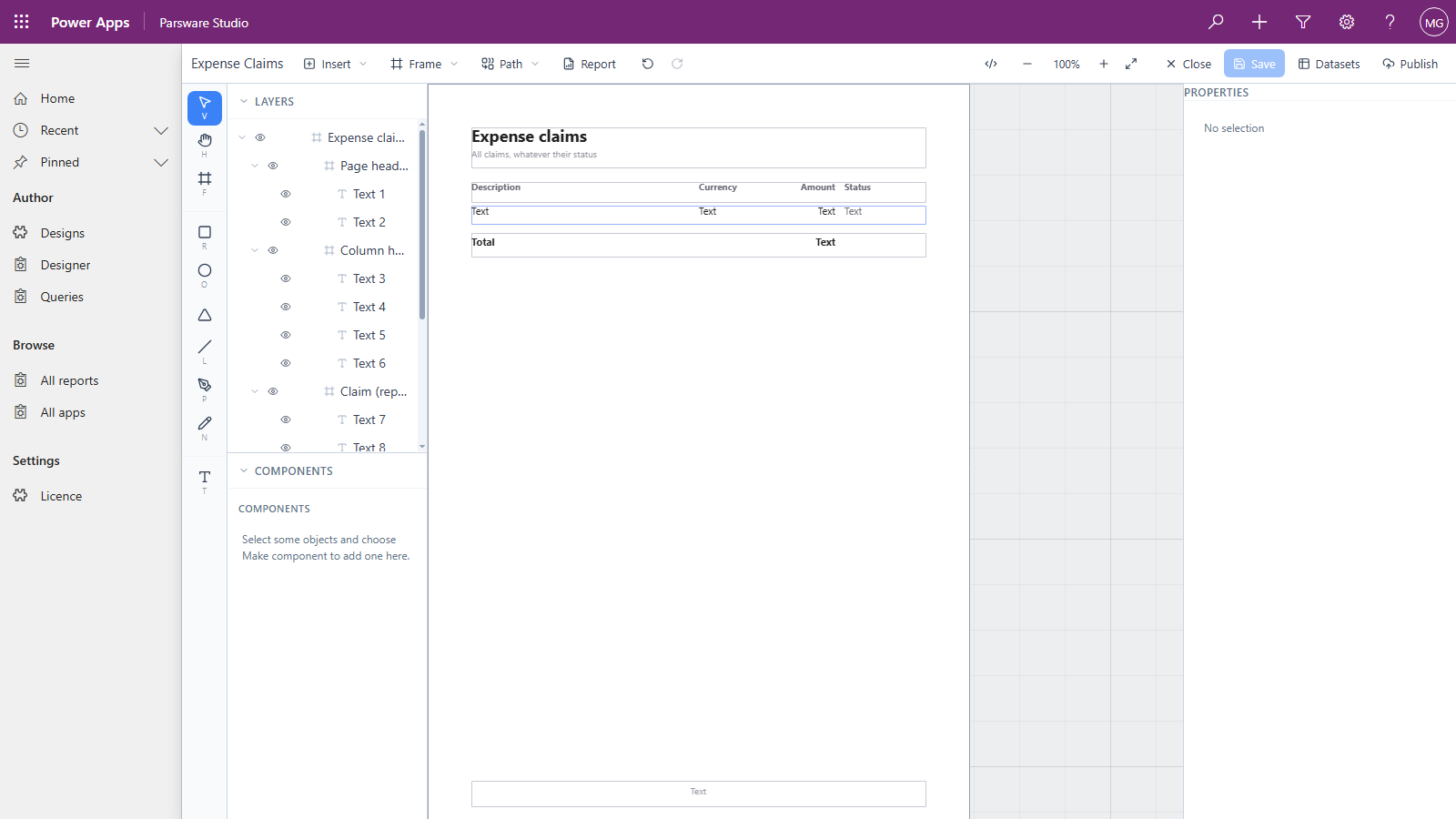1456x819 pixels.
Task: Zoom in with the plus icon
Action: pyautogui.click(x=1104, y=64)
